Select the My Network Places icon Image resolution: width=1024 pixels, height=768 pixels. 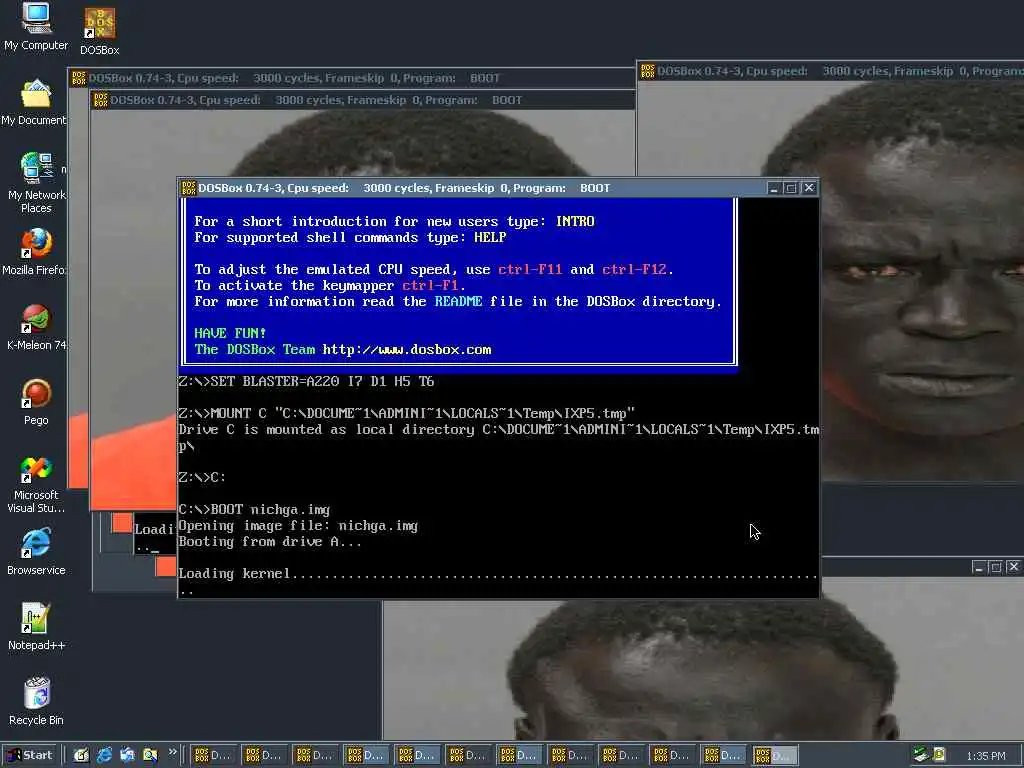coord(36,182)
